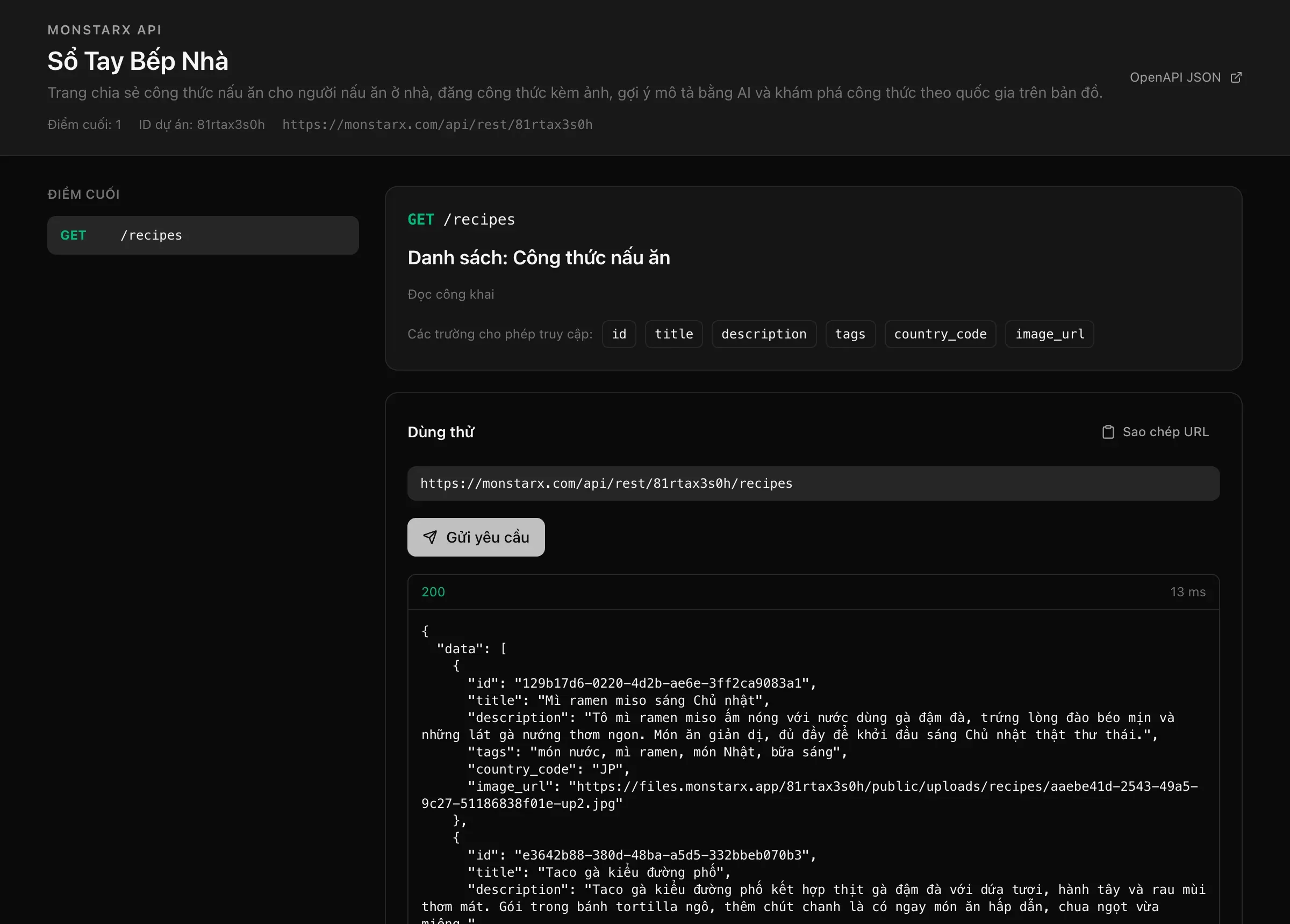Click the second recipe id e3642b88 line
This screenshot has height=924, width=1290.
pos(642,855)
